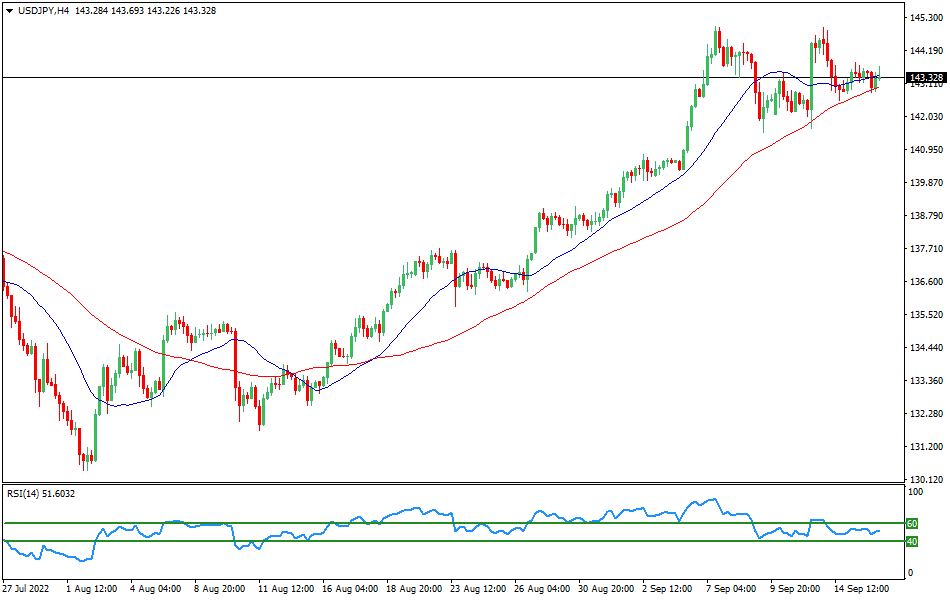Click the 138.790 price axis label
Image resolution: width=950 pixels, height=600 pixels.
tap(925, 215)
